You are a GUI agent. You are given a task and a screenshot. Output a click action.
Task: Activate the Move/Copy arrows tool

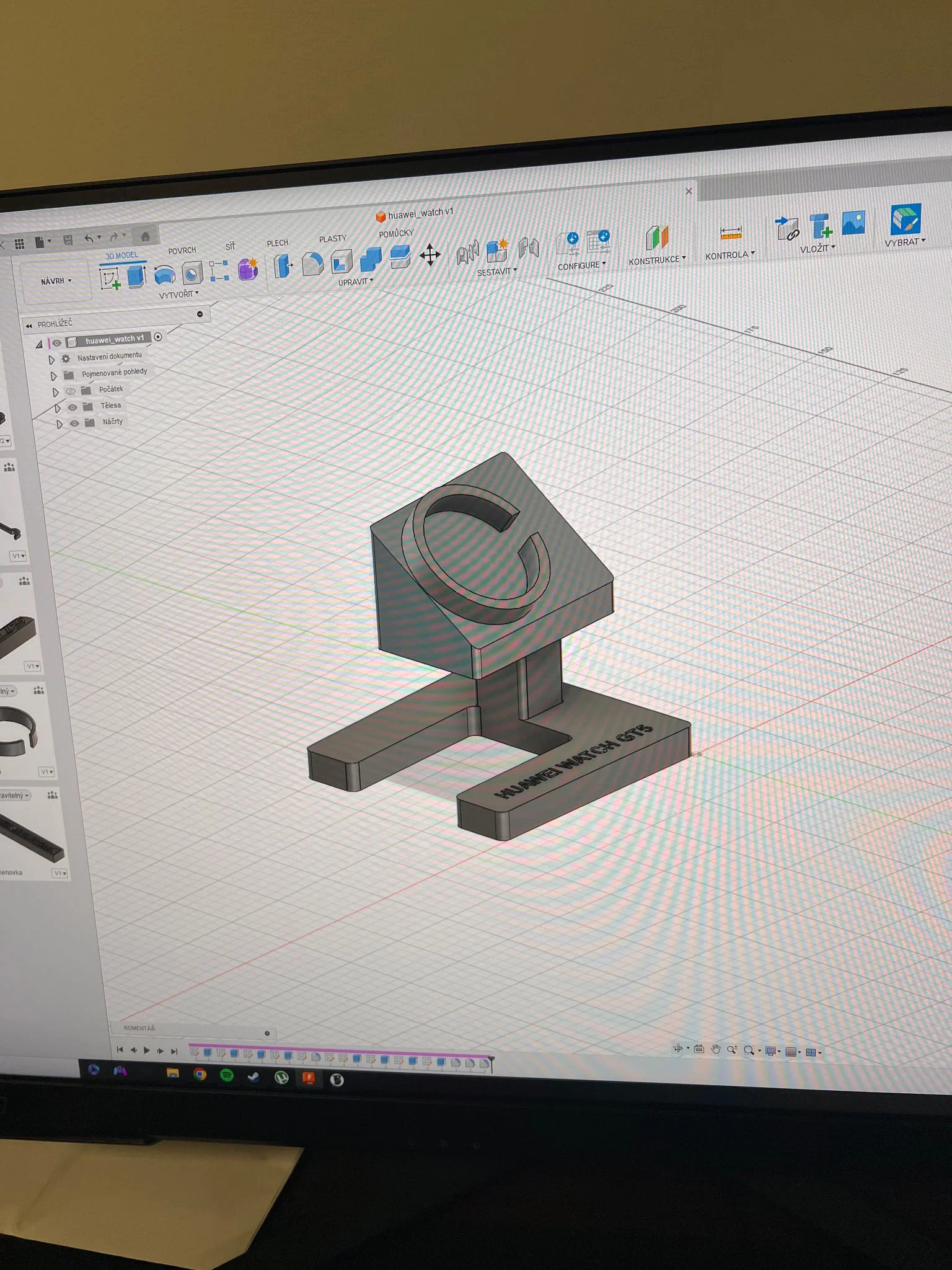(x=430, y=254)
